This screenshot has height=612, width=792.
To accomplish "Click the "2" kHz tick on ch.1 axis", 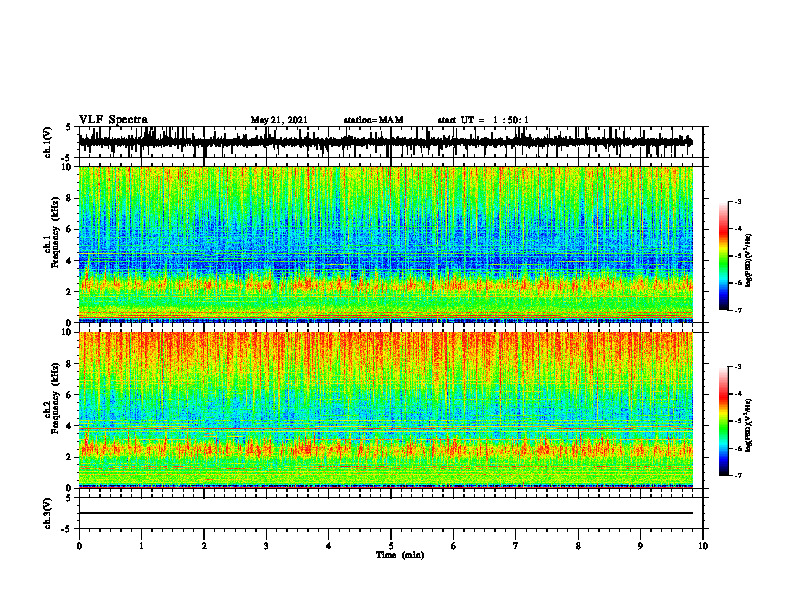I will tap(70, 291).
